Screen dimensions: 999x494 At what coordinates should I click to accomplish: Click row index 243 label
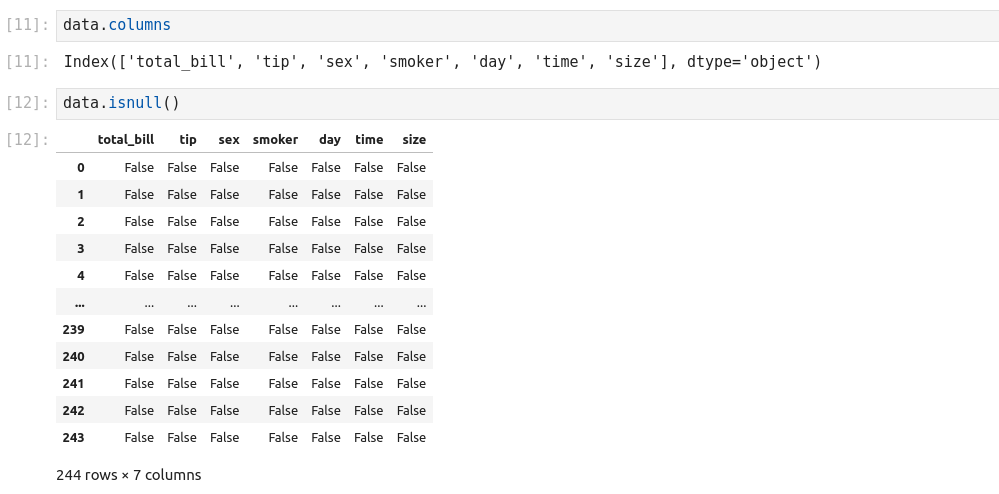click(74, 438)
